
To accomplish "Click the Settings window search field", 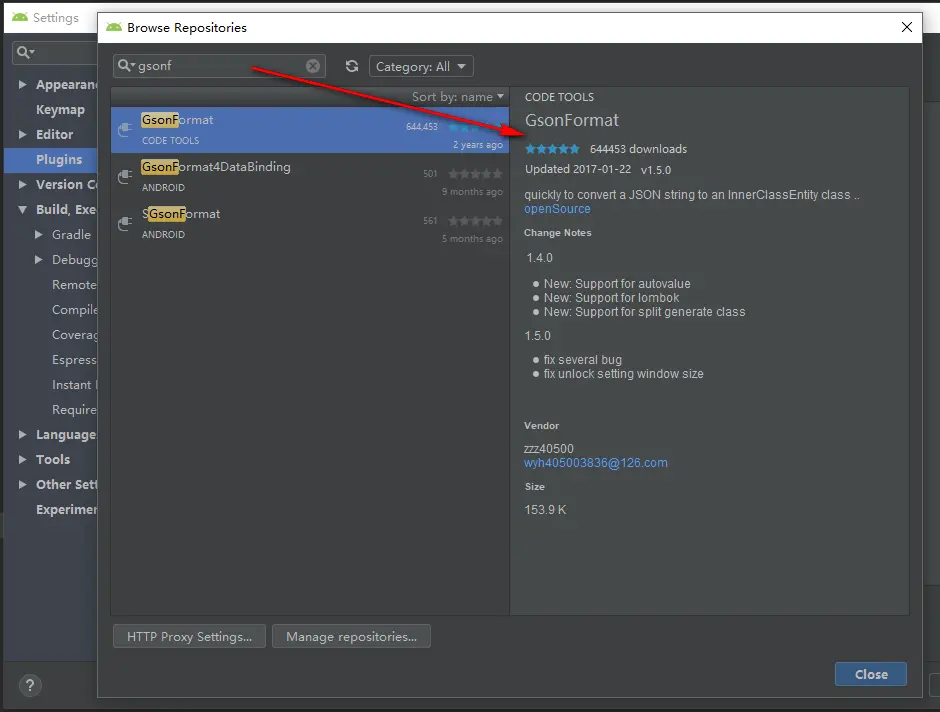I will pyautogui.click(x=55, y=53).
